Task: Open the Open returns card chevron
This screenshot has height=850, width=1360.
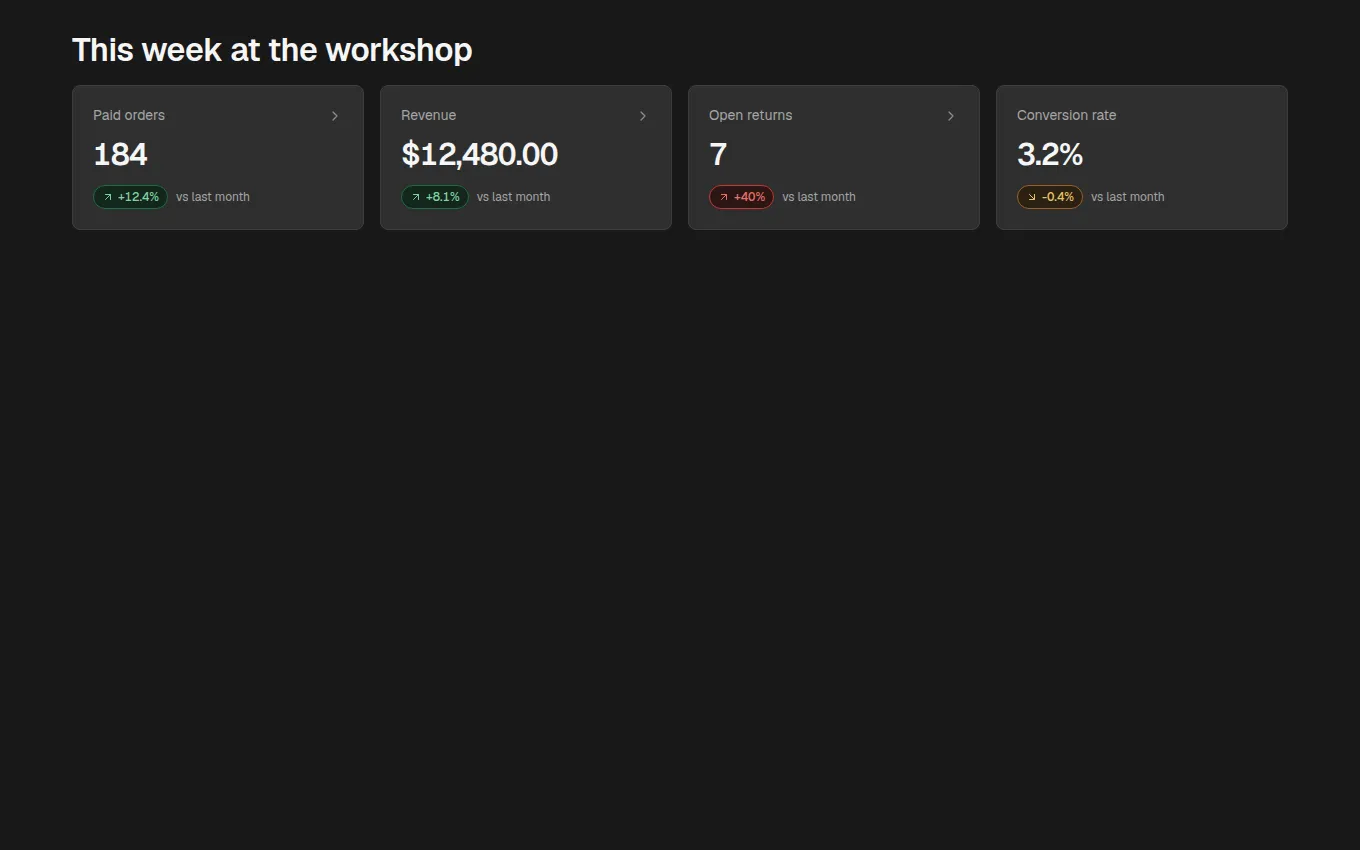Action: pyautogui.click(x=951, y=116)
